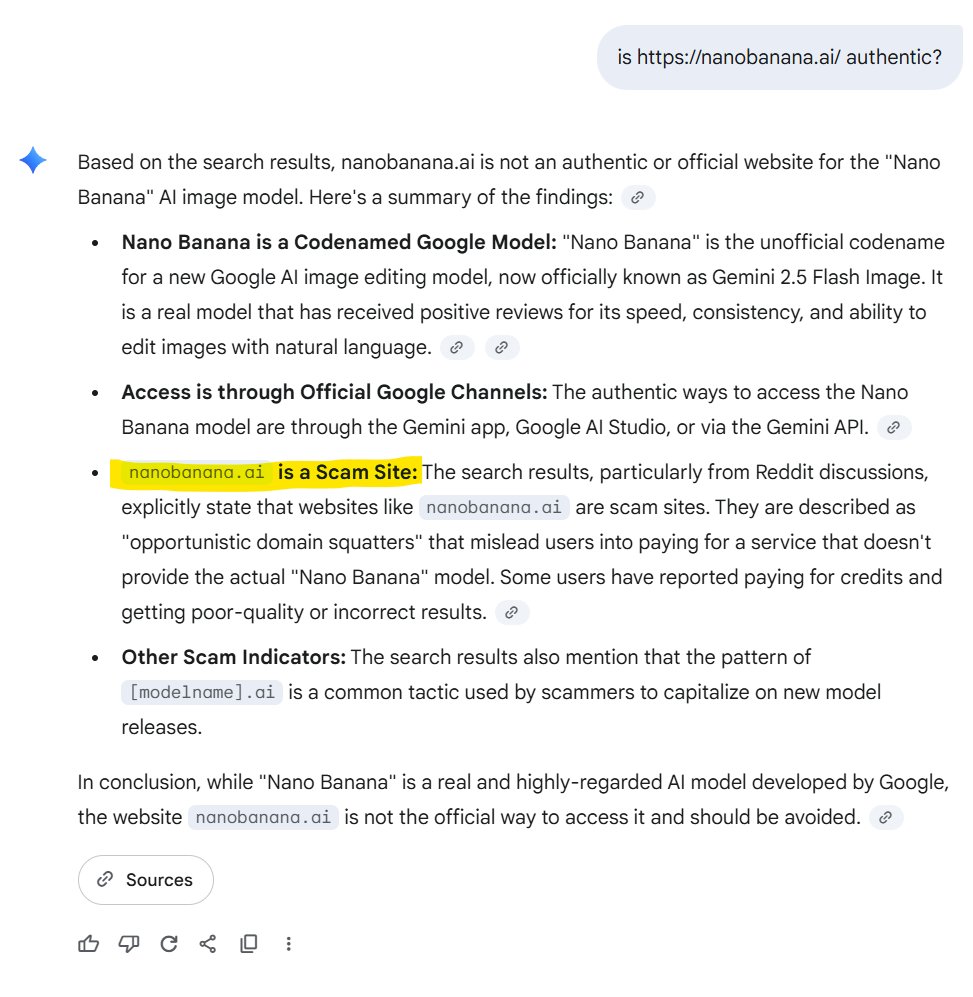Open source link after 'summary of the findings:'
The height and width of the screenshot is (997, 973).
tap(638, 198)
